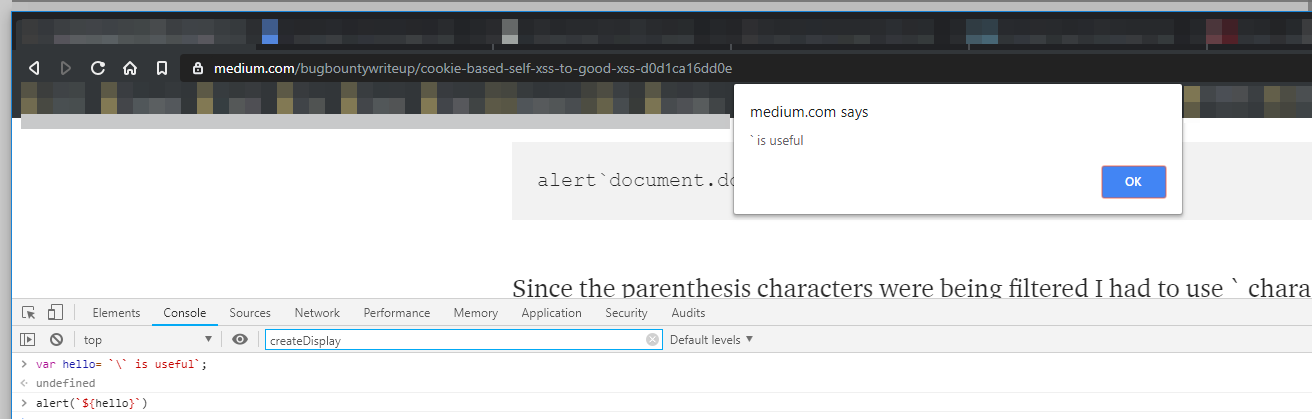Click the browser back arrow
Image resolution: width=1312 pixels, height=419 pixels.
coord(34,68)
